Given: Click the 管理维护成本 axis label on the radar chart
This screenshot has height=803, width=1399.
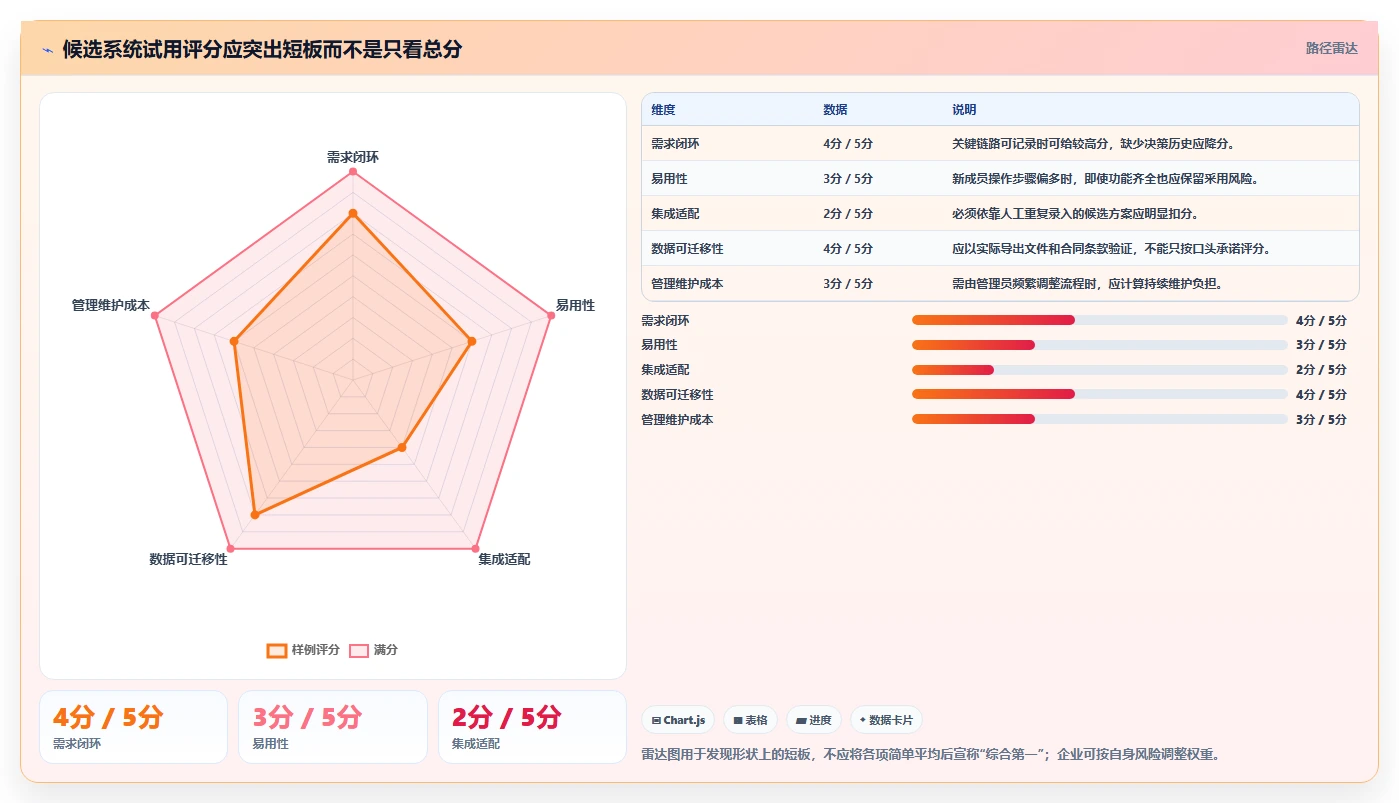Looking at the screenshot, I should click(110, 305).
